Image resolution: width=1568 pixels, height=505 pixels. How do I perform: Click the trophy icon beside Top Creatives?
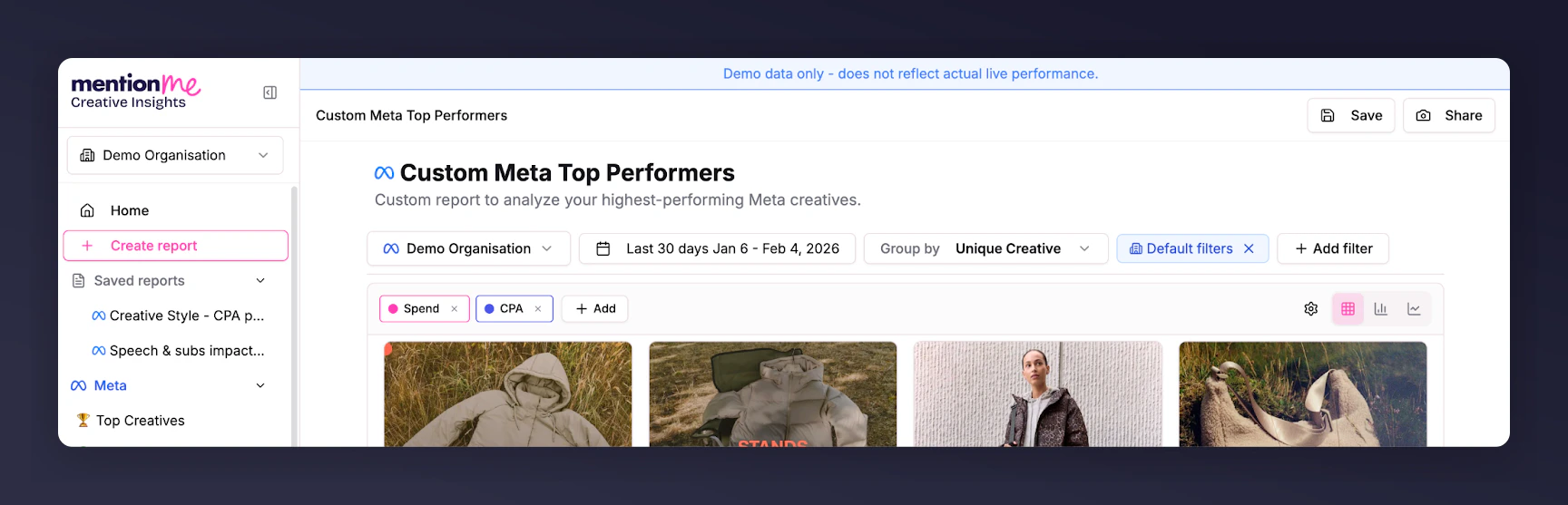tap(83, 421)
